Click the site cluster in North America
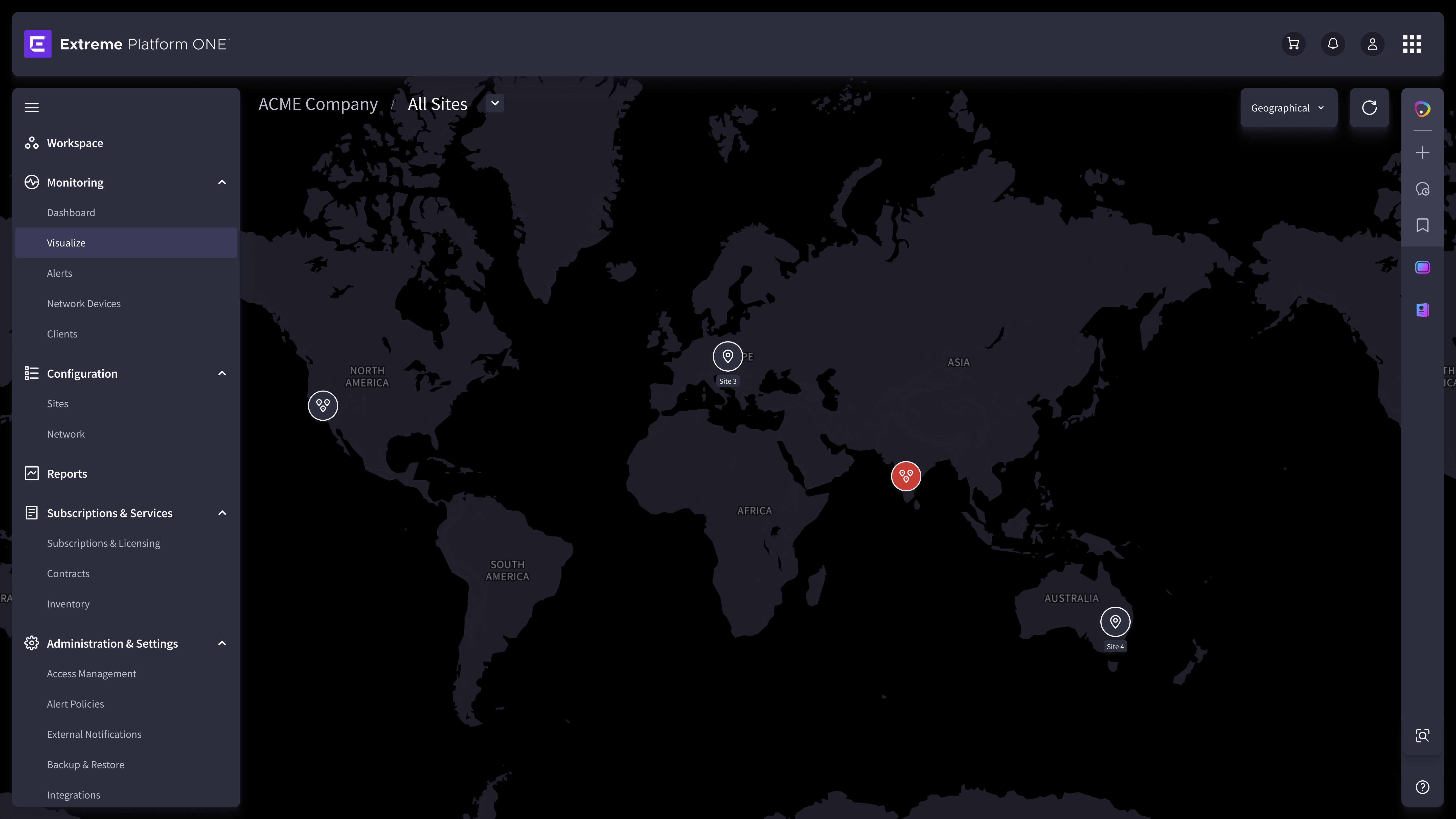Screen dimensions: 1456x819 click(x=323, y=405)
